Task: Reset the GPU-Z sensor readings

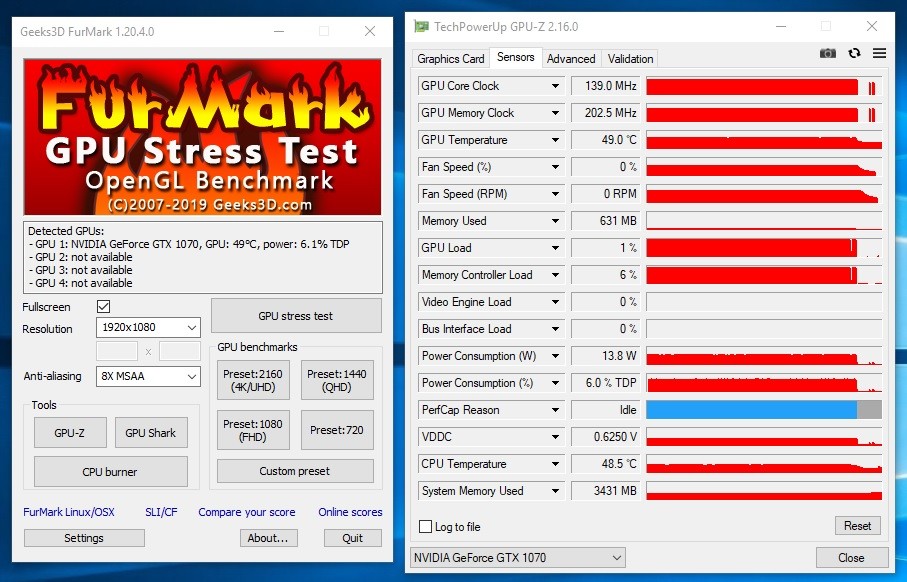Action: (857, 526)
